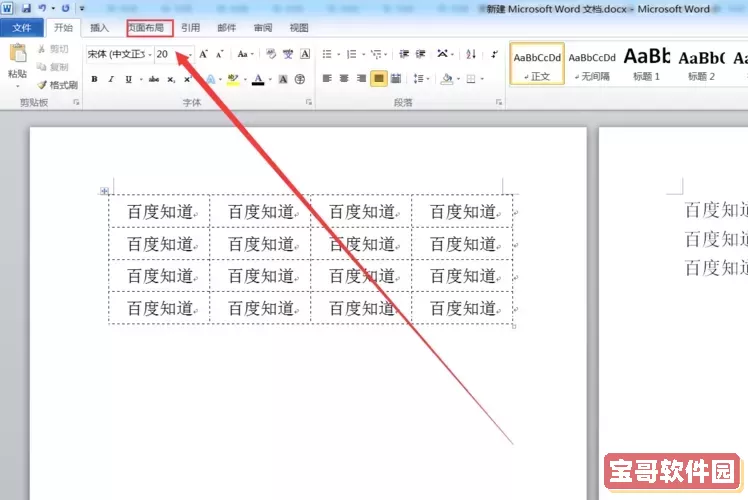
Task: Shrink font size with the A▼ icon
Action: [x=219, y=54]
